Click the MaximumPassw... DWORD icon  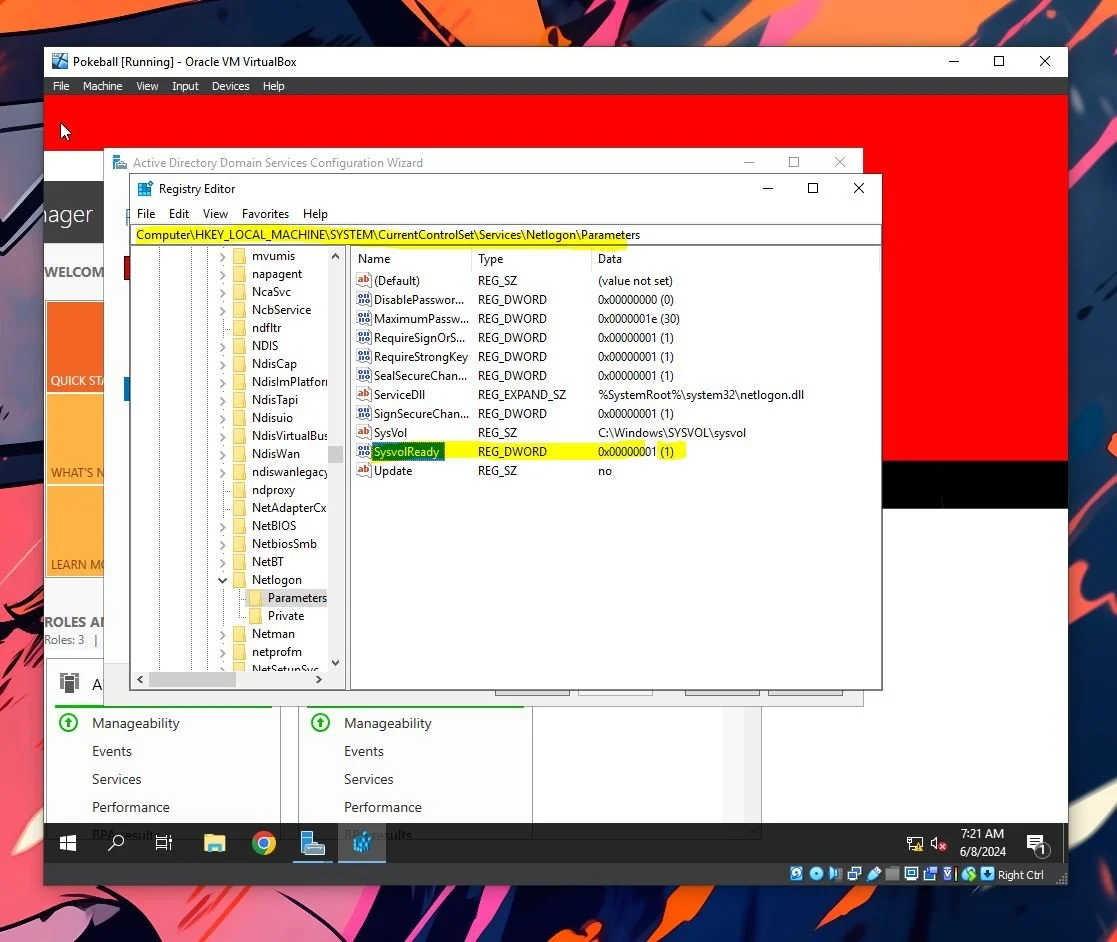(x=364, y=319)
